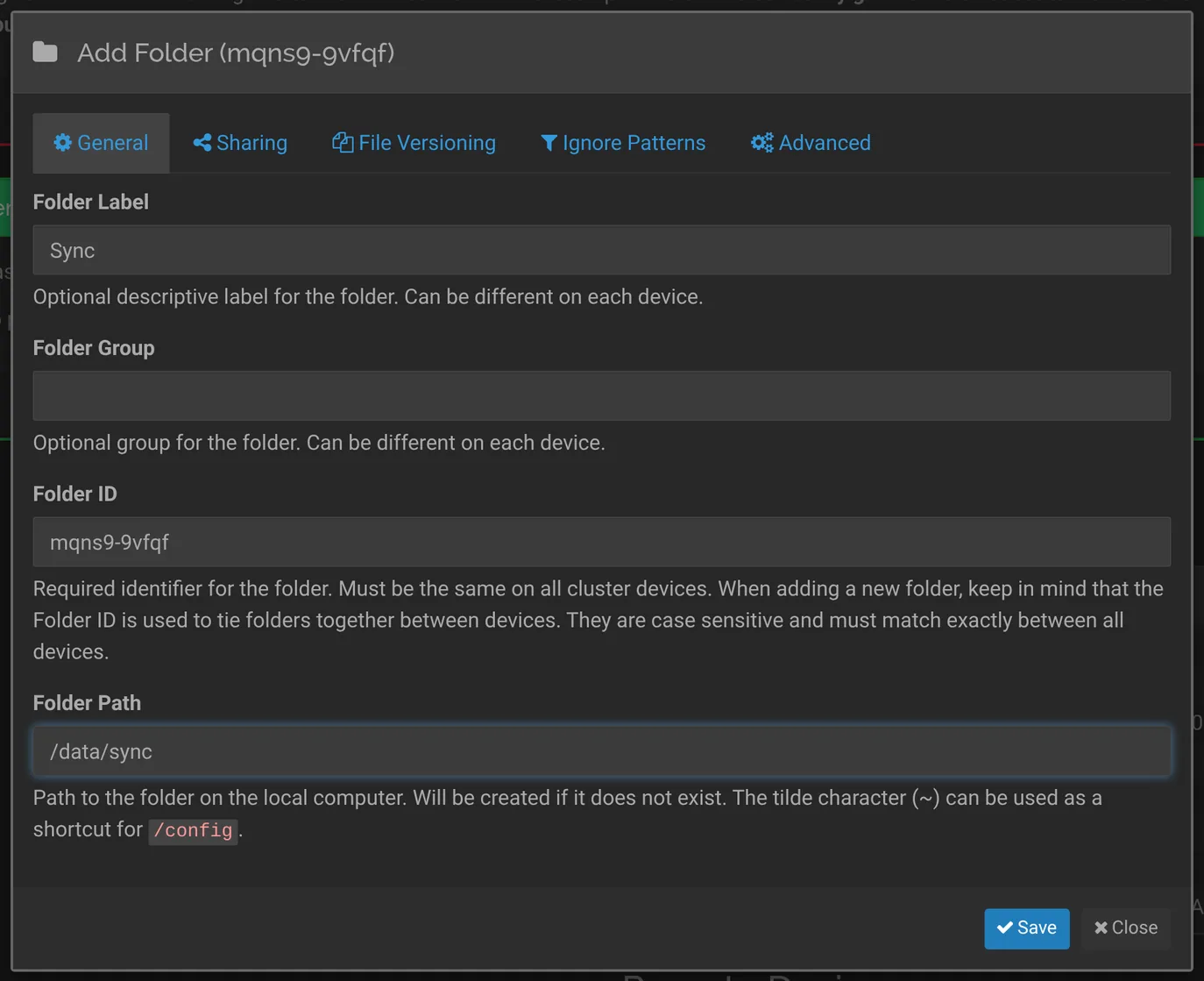Click the gears icon beside Advanced
This screenshot has width=1204, height=981.
pyautogui.click(x=762, y=143)
